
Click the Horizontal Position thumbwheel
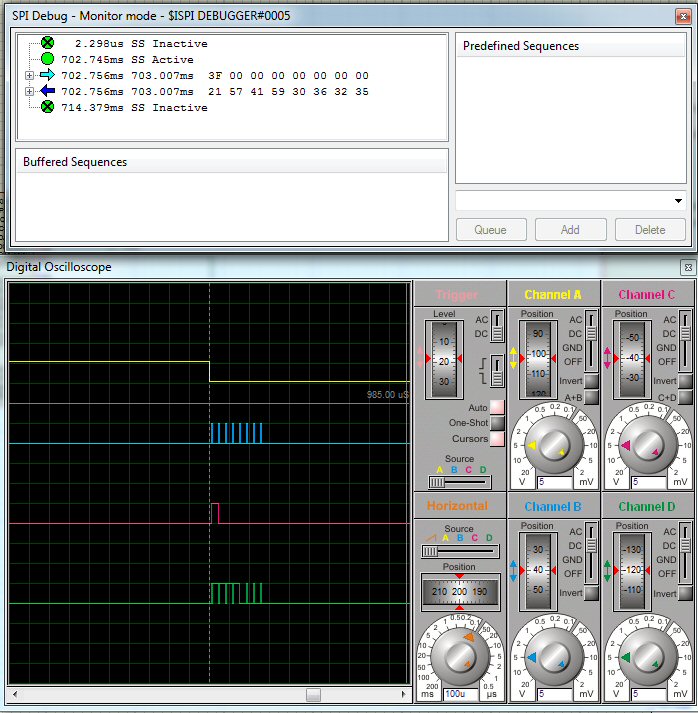[x=459, y=591]
